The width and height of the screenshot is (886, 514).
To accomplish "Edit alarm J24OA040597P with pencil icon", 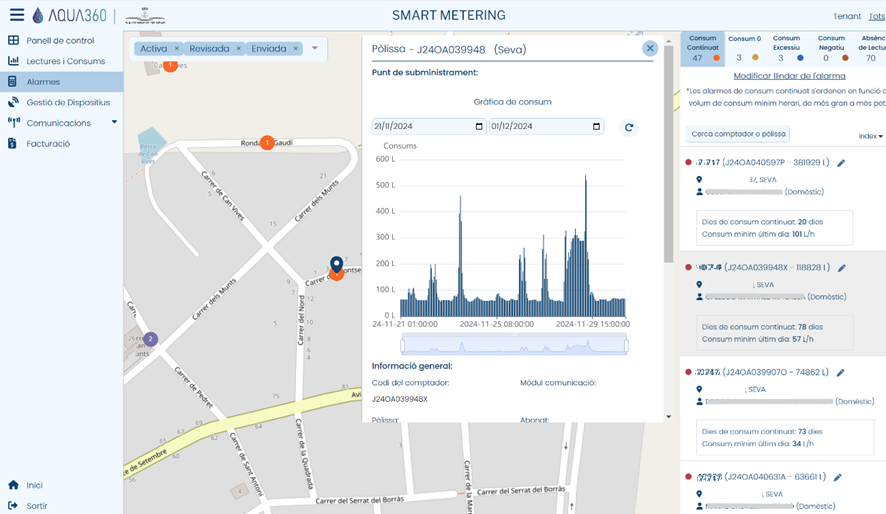I will (841, 163).
